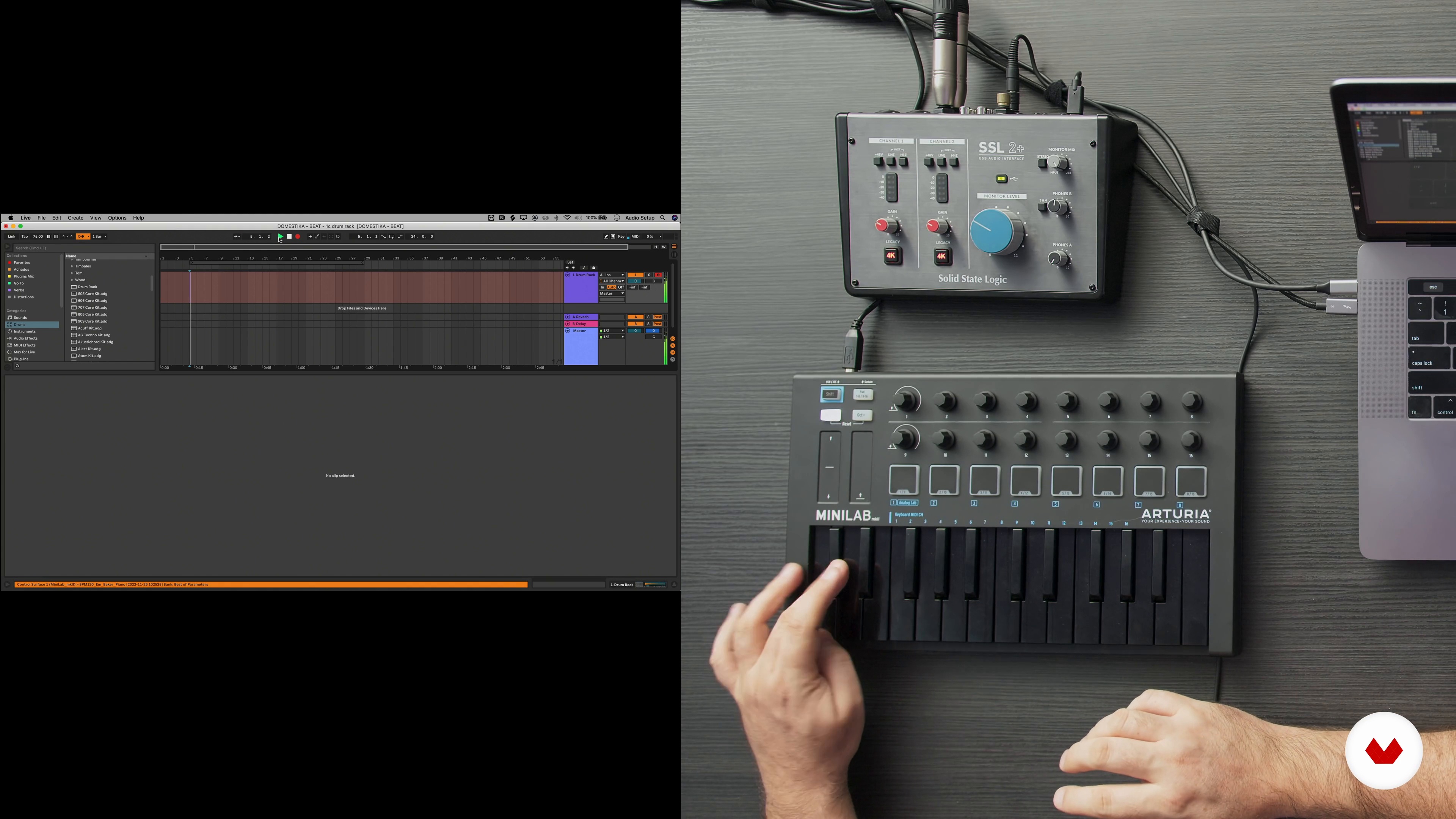Open the 1 Bar quantization menu
Image resolution: width=1456 pixels, height=819 pixels.
click(x=99, y=236)
